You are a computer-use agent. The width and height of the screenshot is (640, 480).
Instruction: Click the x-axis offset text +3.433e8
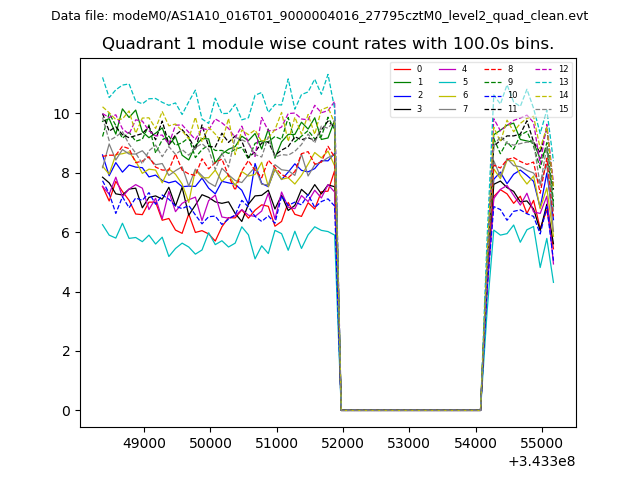coord(542,461)
